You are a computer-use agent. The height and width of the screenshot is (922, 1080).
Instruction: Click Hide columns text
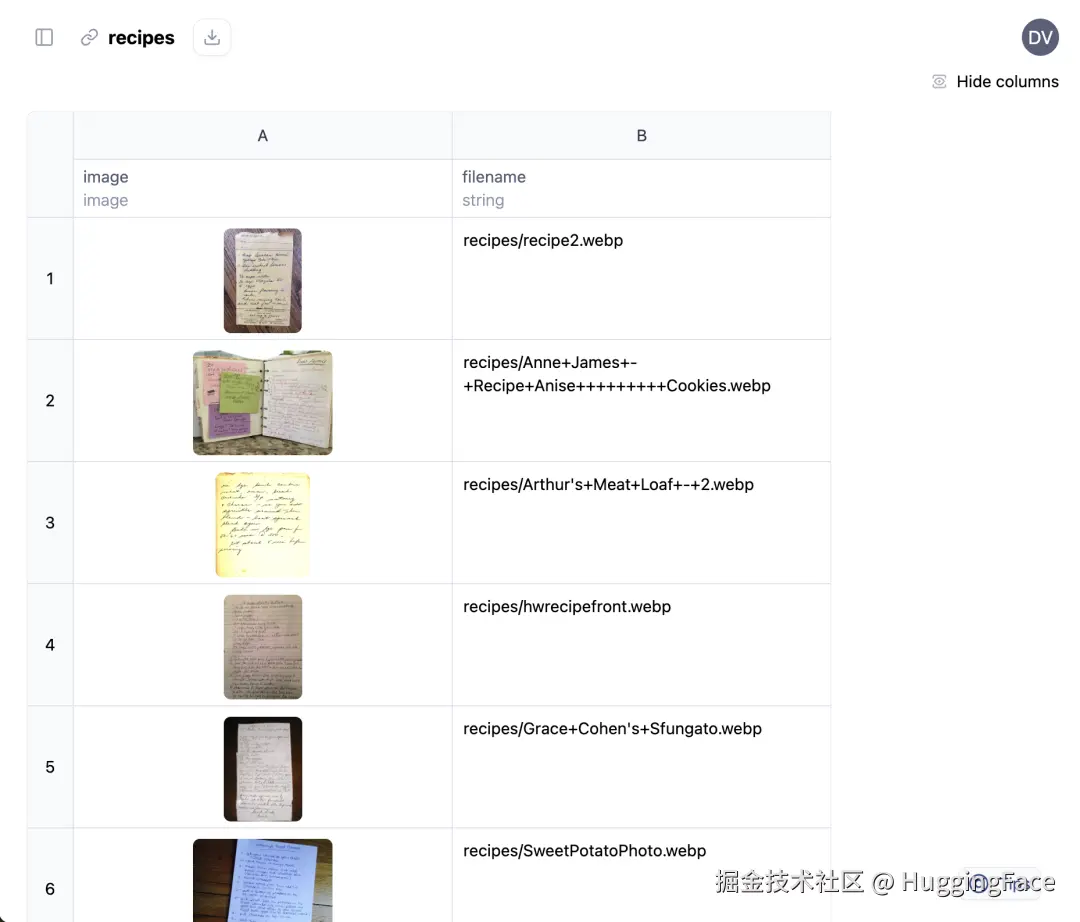1007,81
